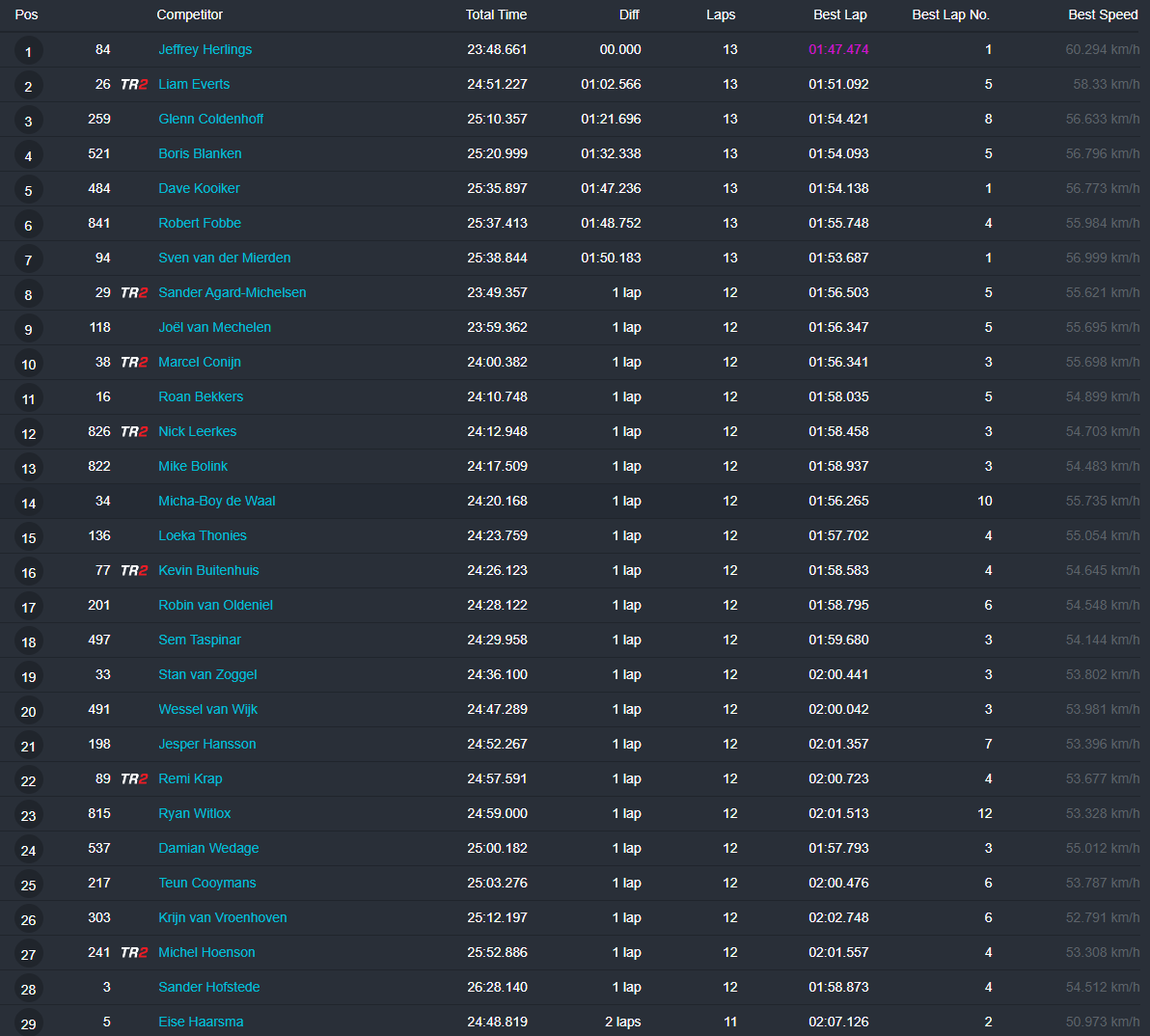Sort by the Total Time column header
Screen dimensions: 1150x1036
coord(497,14)
